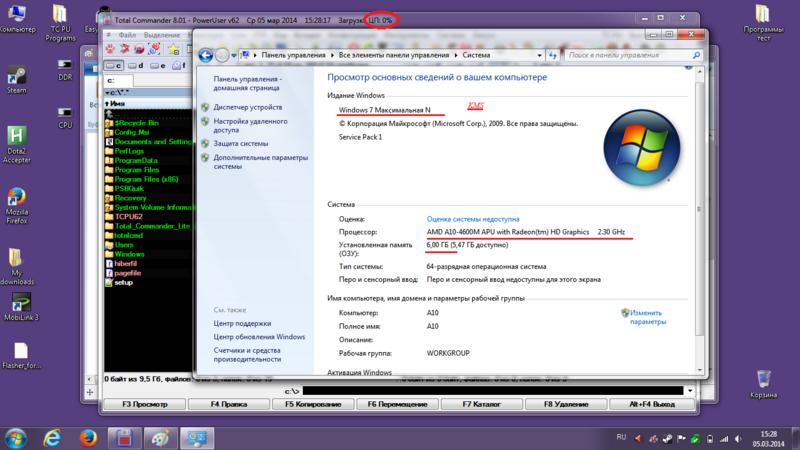Expand arrow before 'Система' breadcrumb

point(456,55)
